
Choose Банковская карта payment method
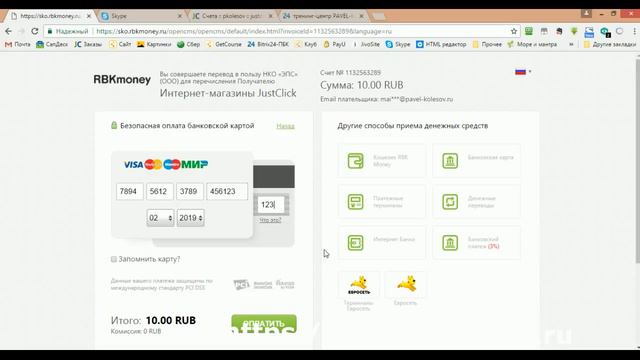476,160
